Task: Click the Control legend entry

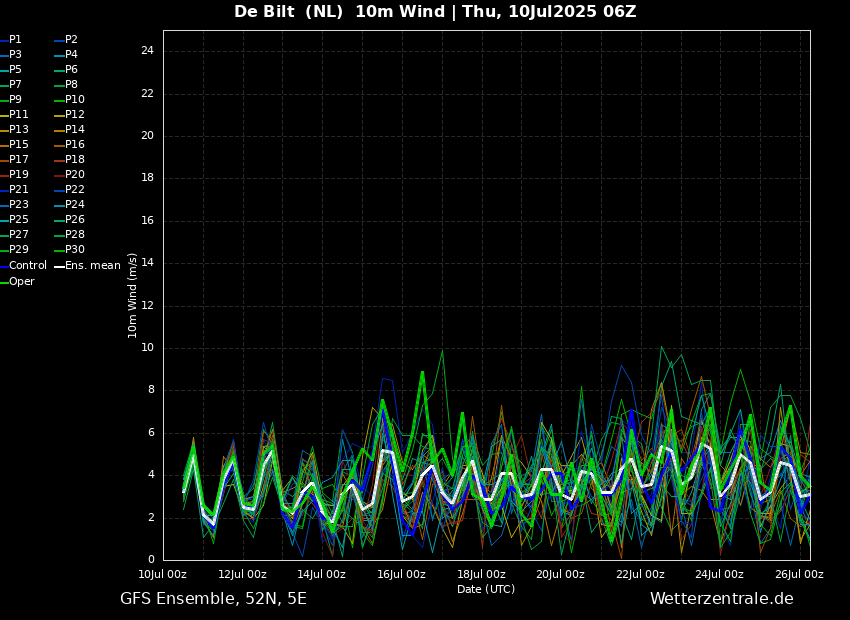Action: pos(28,266)
